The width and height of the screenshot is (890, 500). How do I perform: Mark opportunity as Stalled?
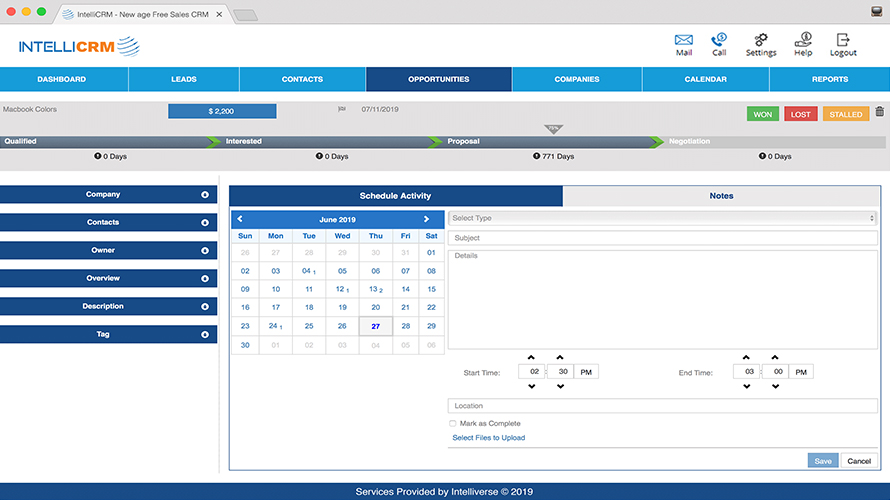[x=846, y=114]
